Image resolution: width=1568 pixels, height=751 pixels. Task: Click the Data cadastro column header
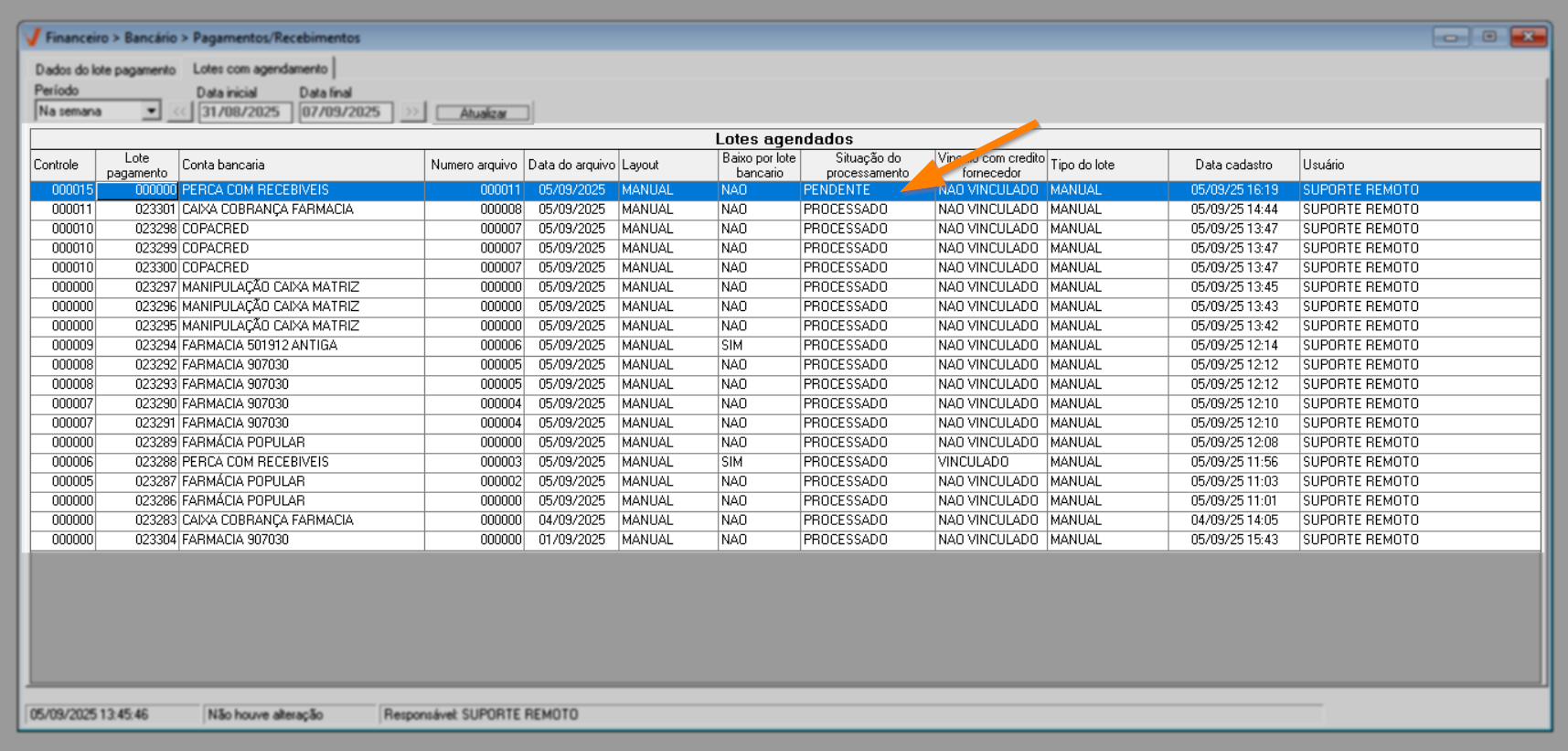(x=1232, y=166)
